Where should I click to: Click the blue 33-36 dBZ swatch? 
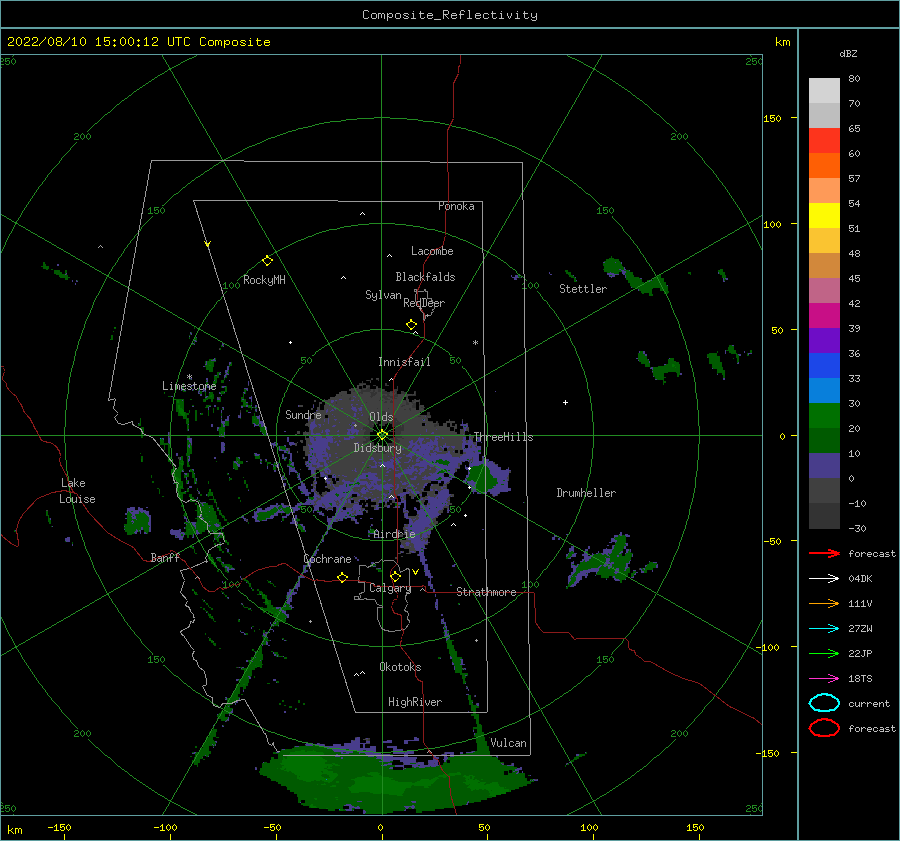(824, 366)
